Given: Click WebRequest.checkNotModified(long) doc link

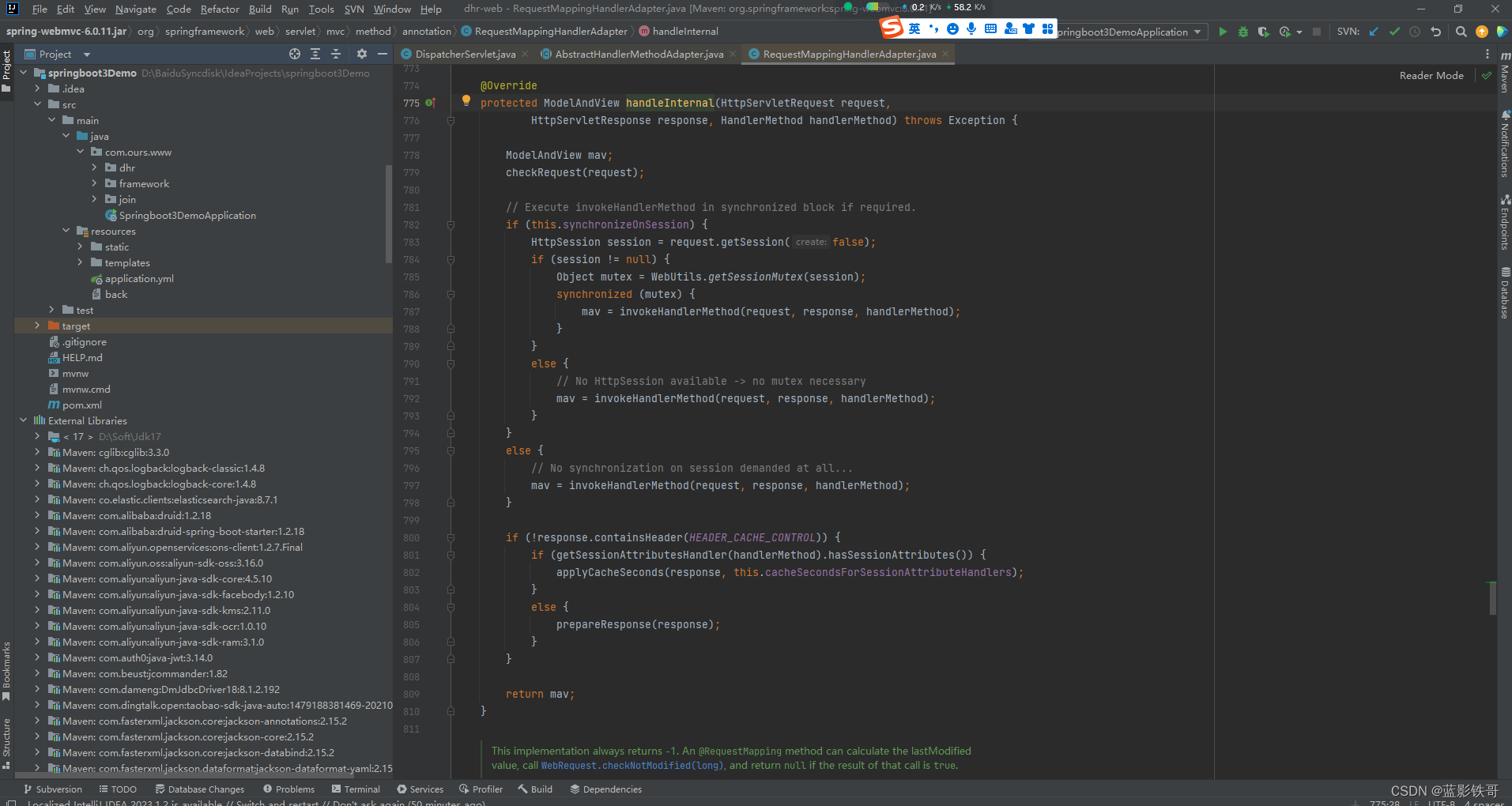Looking at the screenshot, I should [x=632, y=765].
